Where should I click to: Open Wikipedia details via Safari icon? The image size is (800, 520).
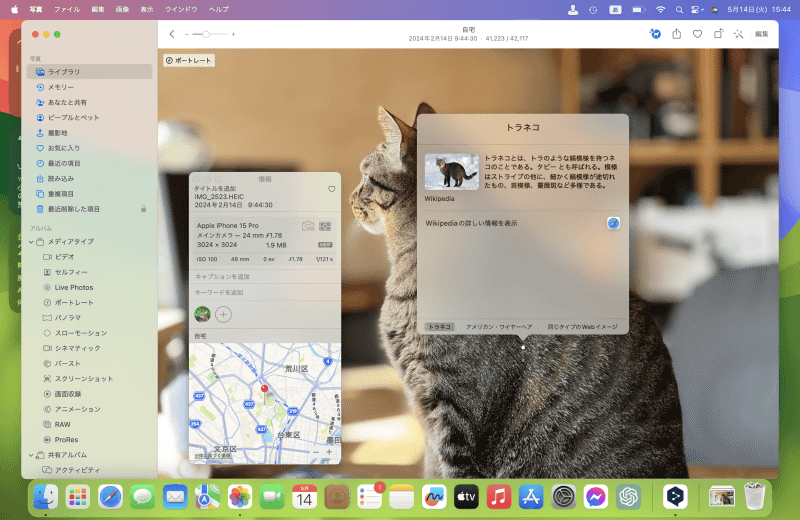(x=613, y=223)
